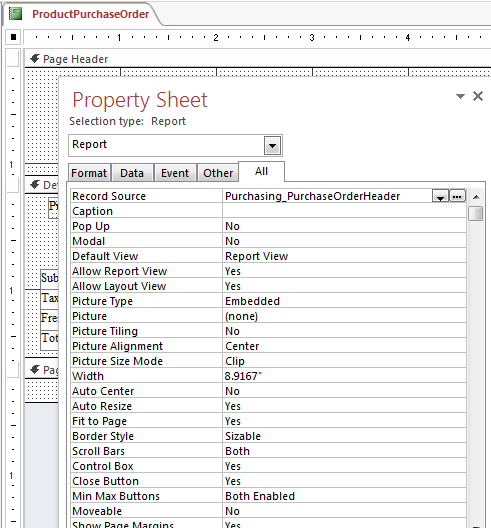
Task: Click the Min Max Buttons property label
Action: 116,496
